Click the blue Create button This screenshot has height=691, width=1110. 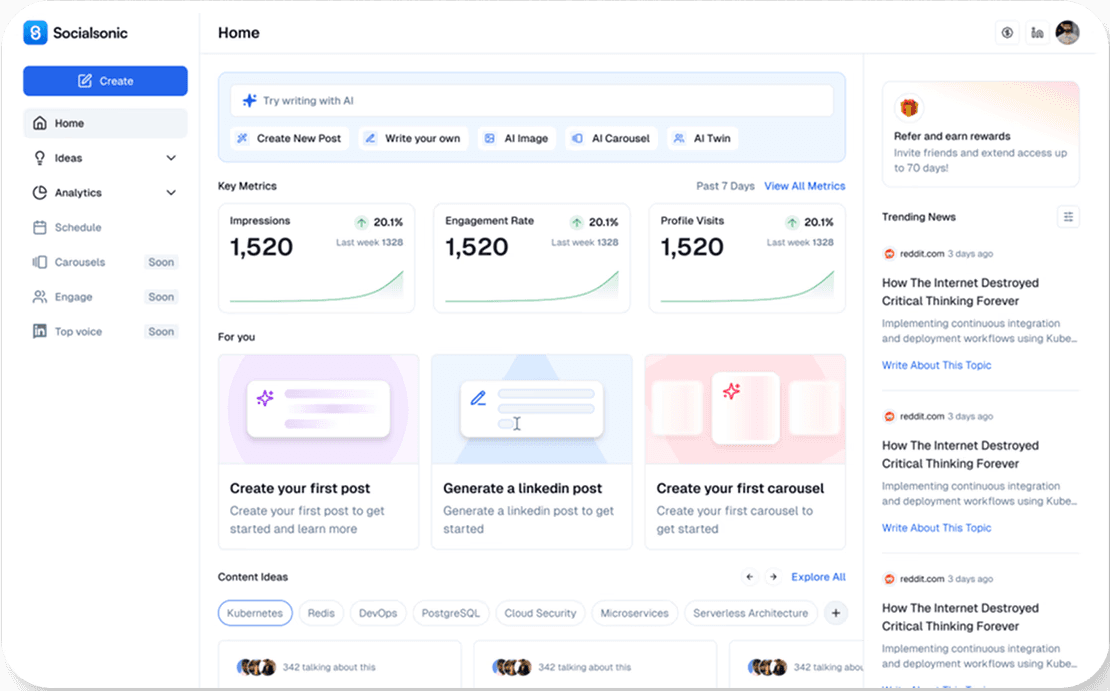tap(105, 81)
